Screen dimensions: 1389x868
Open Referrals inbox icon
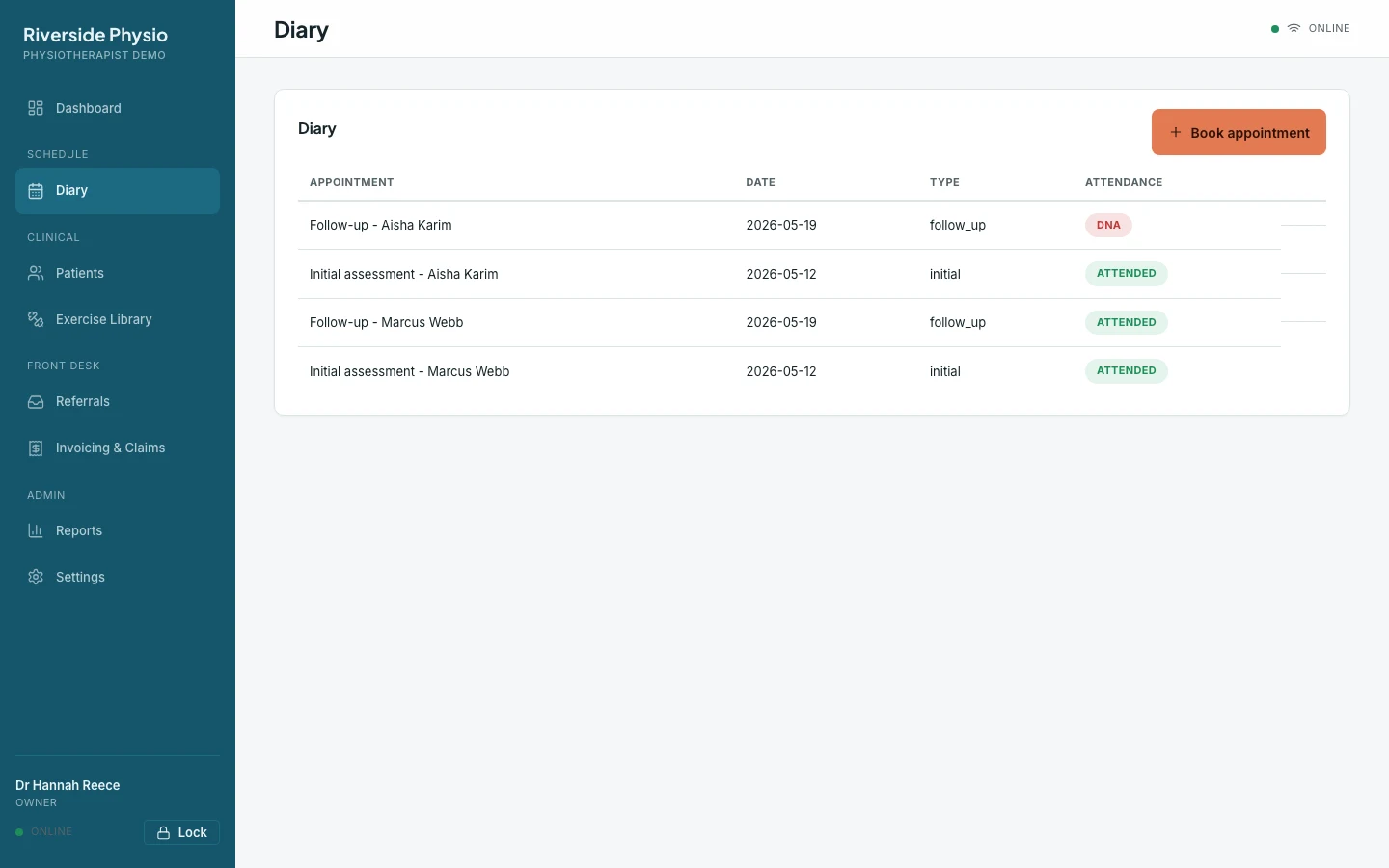click(36, 402)
